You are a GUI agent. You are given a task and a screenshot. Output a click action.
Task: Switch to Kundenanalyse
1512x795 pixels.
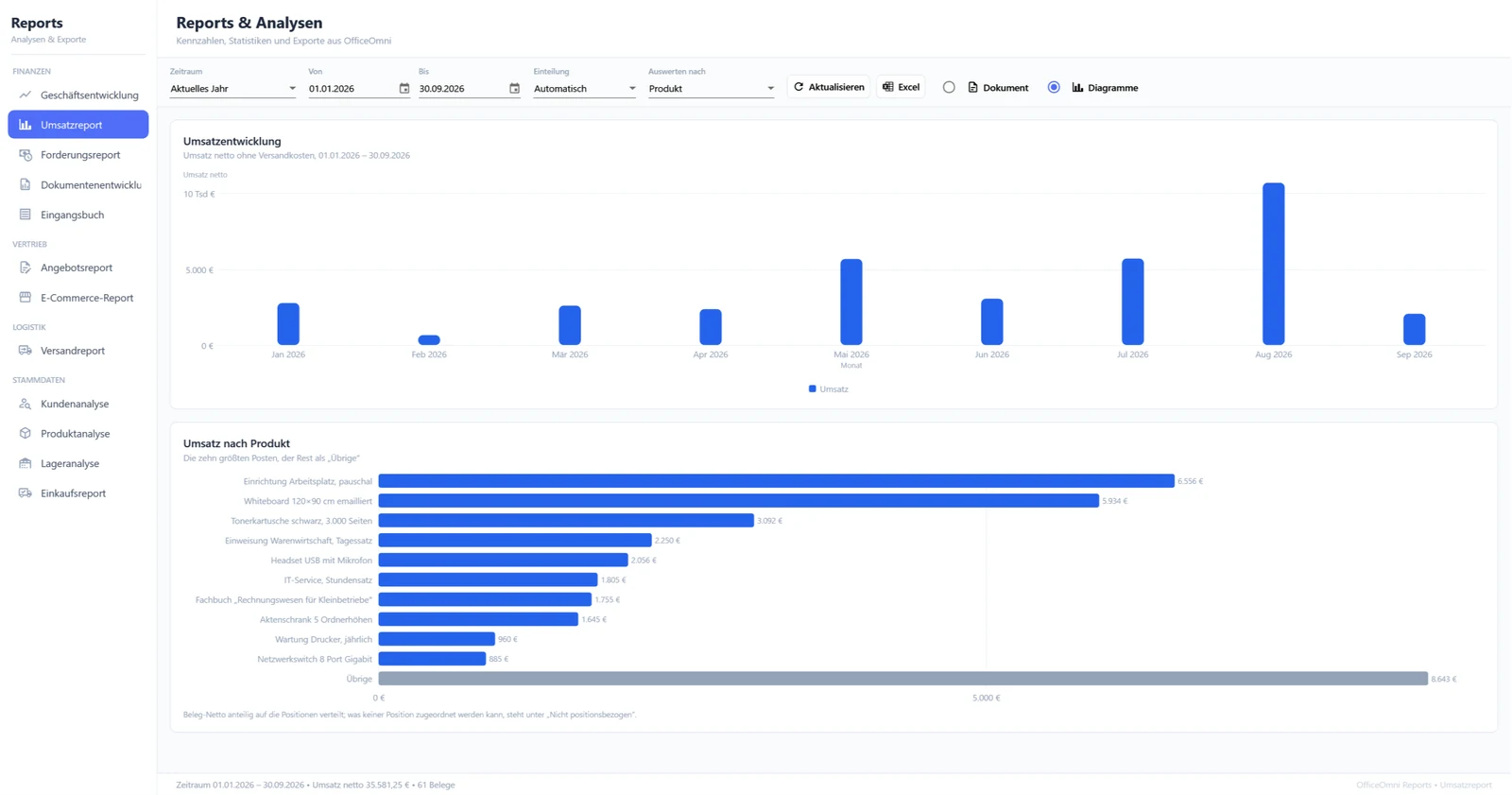78,404
